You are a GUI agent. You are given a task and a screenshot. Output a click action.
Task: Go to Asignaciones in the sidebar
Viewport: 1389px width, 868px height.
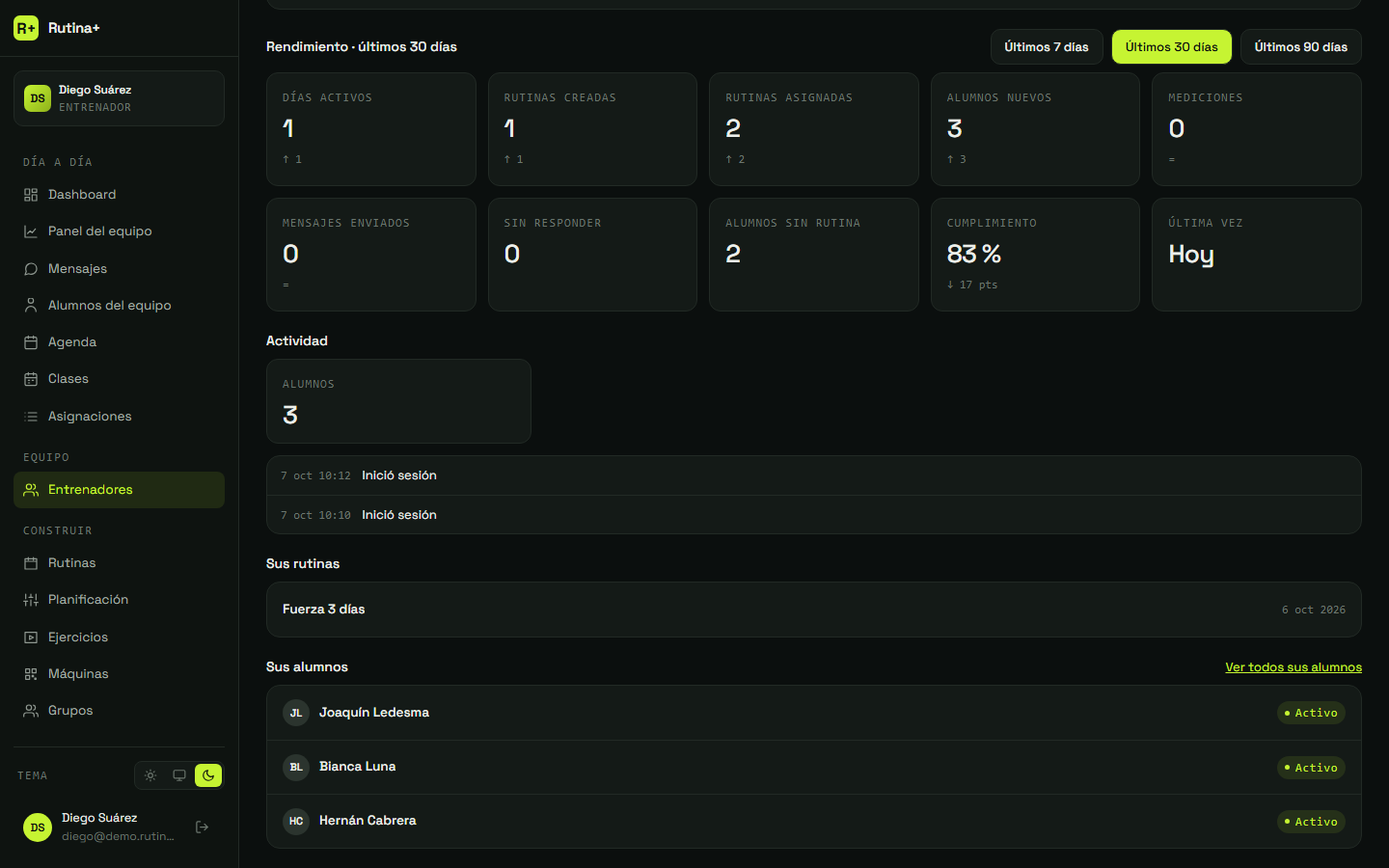(119, 417)
